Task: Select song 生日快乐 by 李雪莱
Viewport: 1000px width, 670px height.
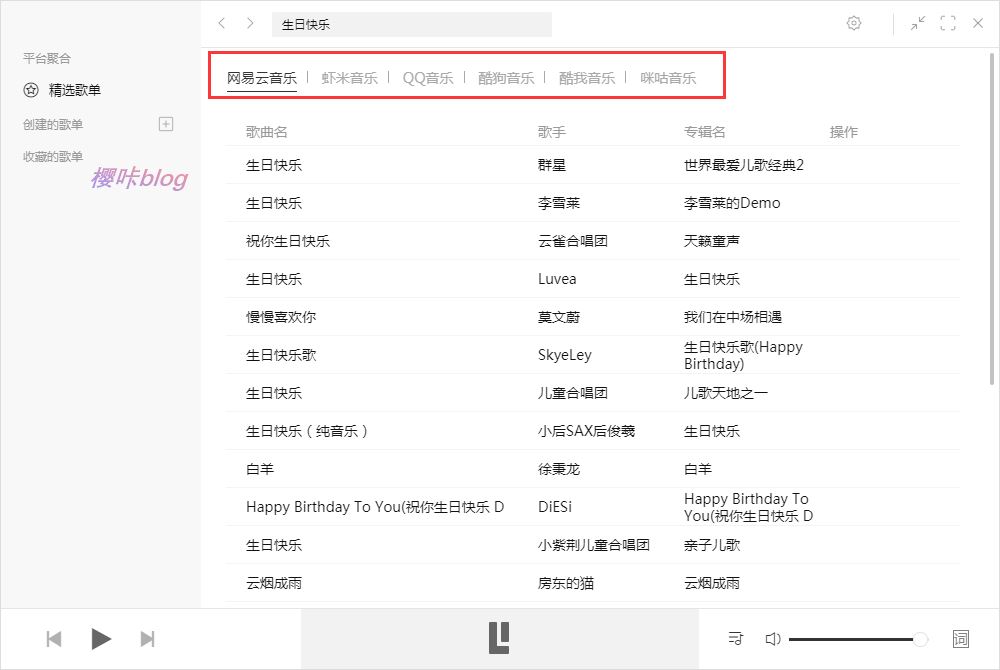Action: pyautogui.click(x=274, y=203)
